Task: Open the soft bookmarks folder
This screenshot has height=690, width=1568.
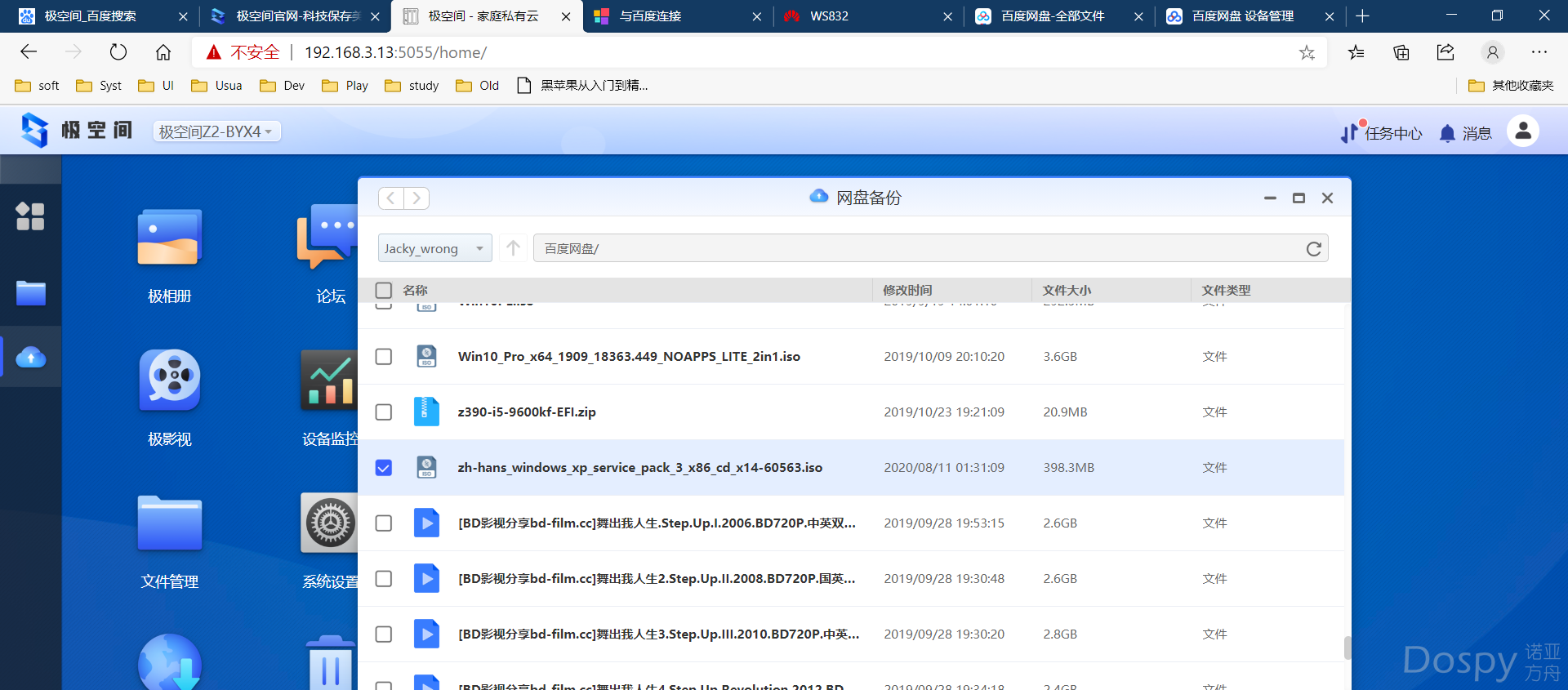Action: [x=38, y=85]
